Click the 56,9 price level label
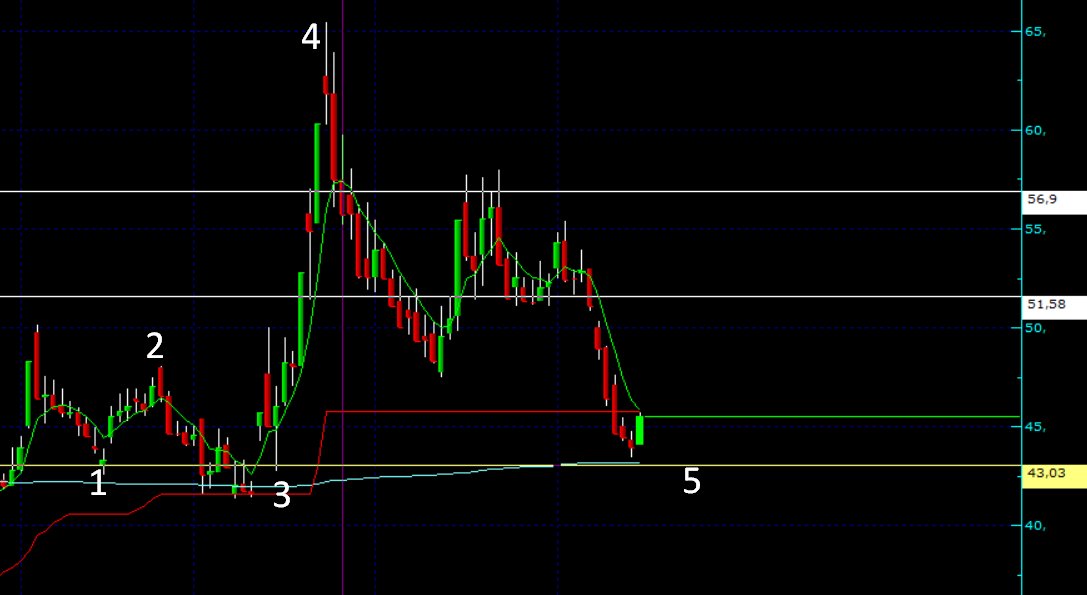 click(x=1044, y=199)
